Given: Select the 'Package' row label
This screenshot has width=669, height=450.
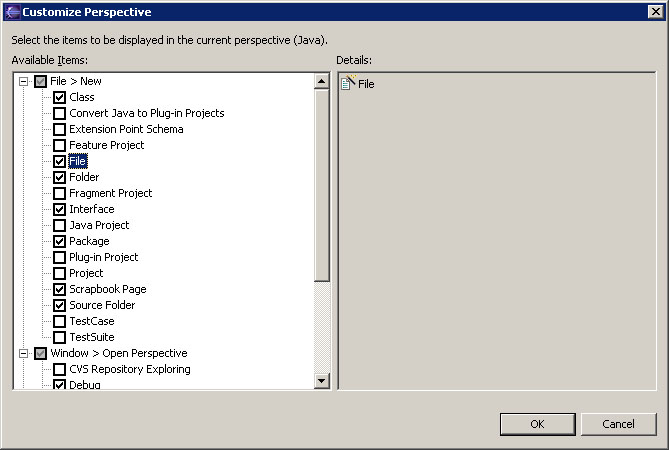Looking at the screenshot, I should (x=89, y=241).
